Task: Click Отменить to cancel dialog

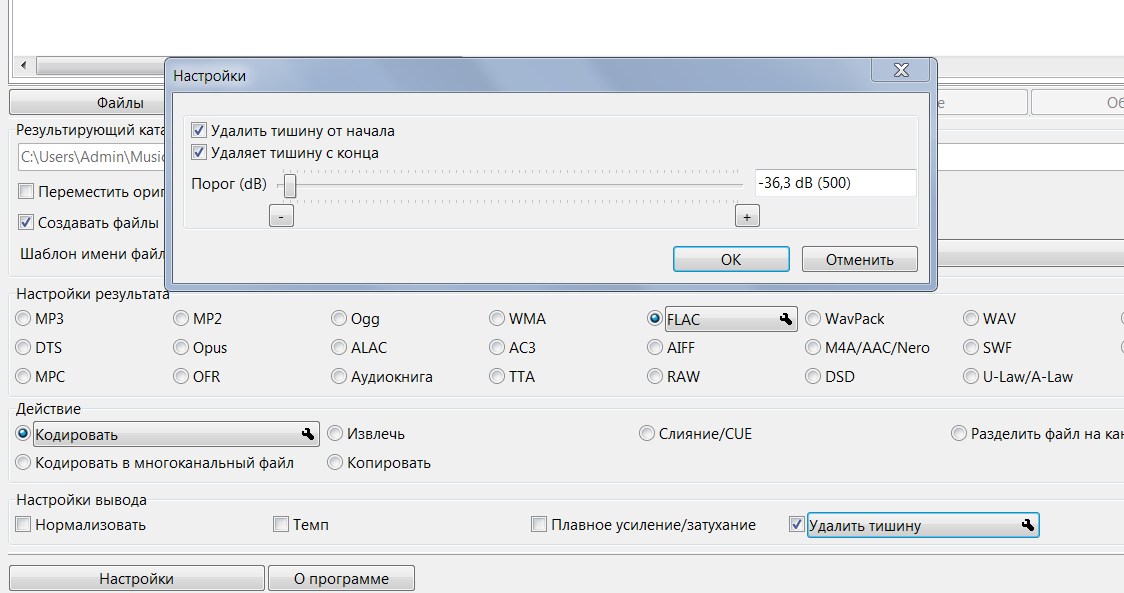Action: pyautogui.click(x=859, y=259)
